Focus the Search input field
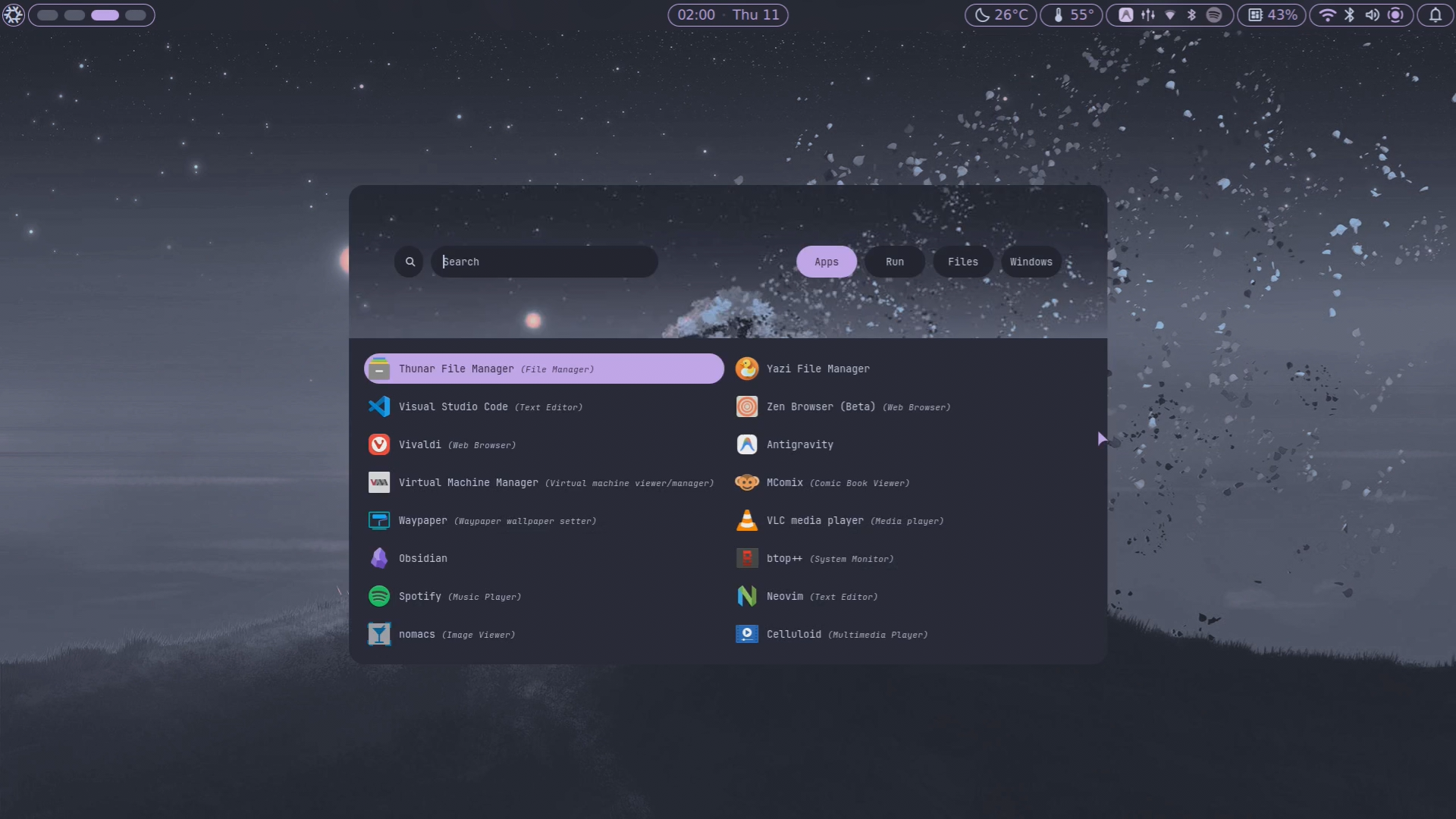This screenshot has width=1456, height=819. 544,262
